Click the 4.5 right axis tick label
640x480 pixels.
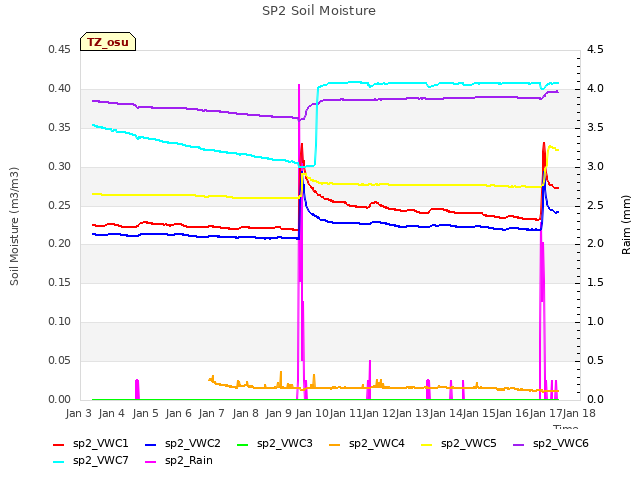[x=595, y=49]
